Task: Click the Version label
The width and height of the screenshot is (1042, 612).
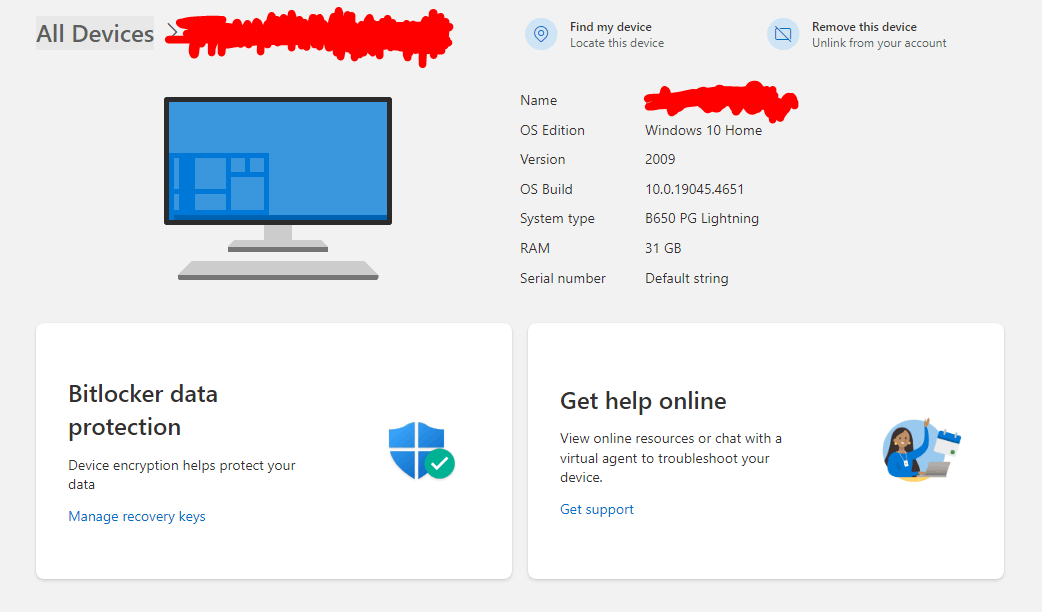Action: tap(542, 159)
